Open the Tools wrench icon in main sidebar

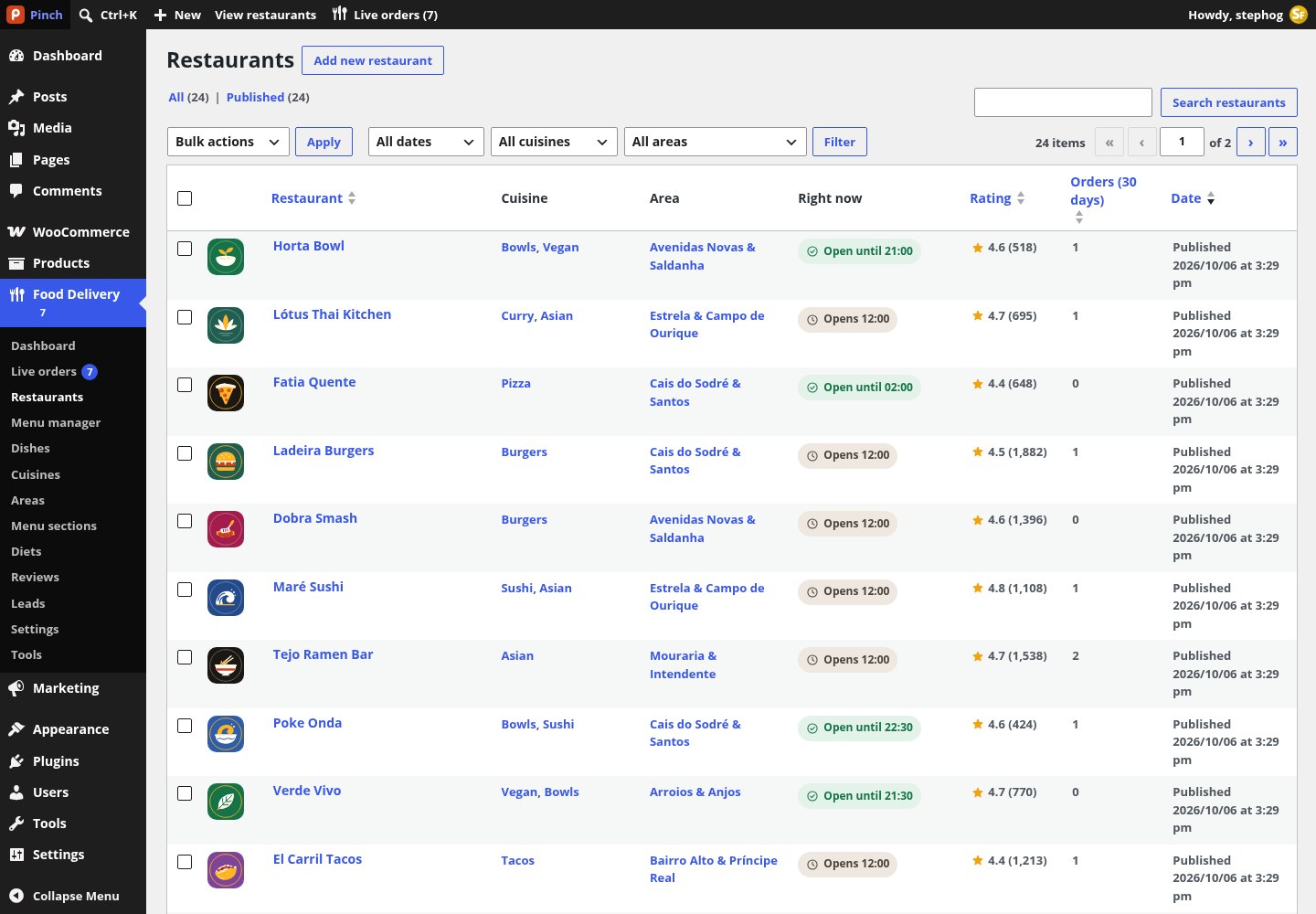tap(16, 824)
